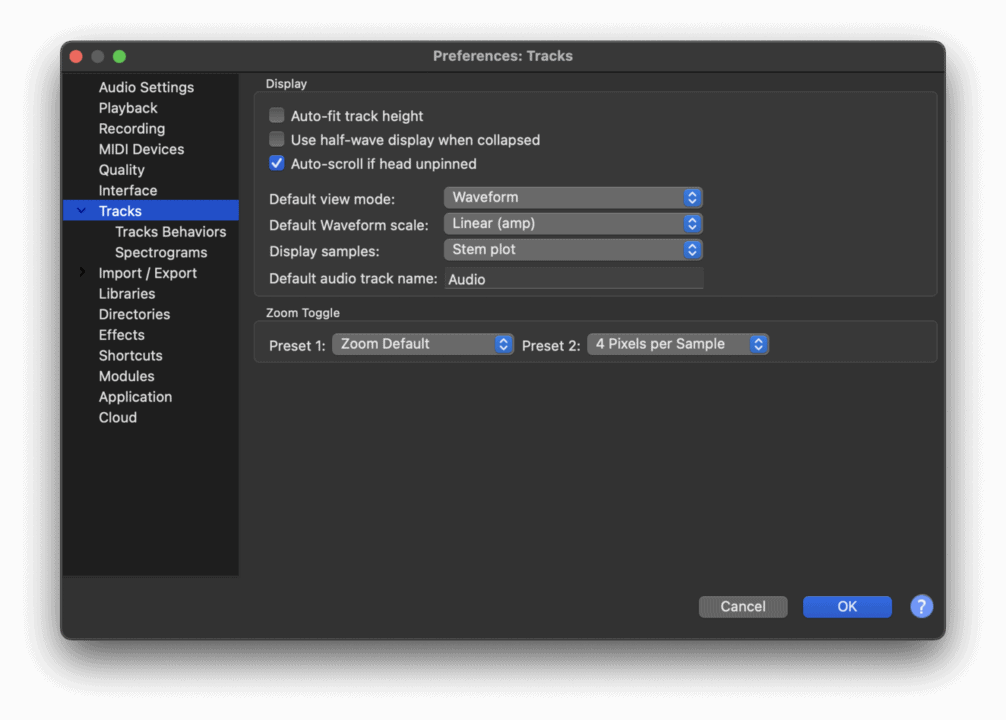
Task: Enable half-wave display when collapsed
Action: point(276,140)
